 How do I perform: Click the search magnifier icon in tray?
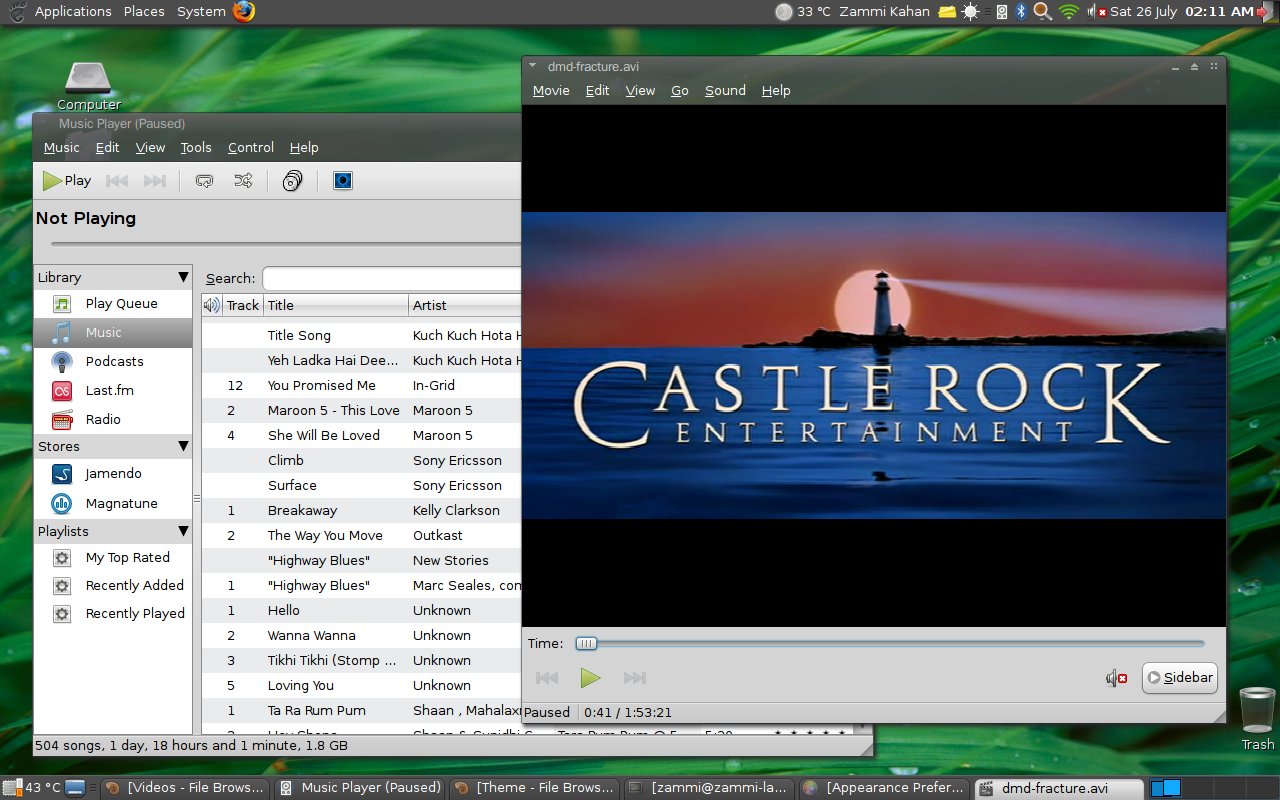click(1043, 11)
